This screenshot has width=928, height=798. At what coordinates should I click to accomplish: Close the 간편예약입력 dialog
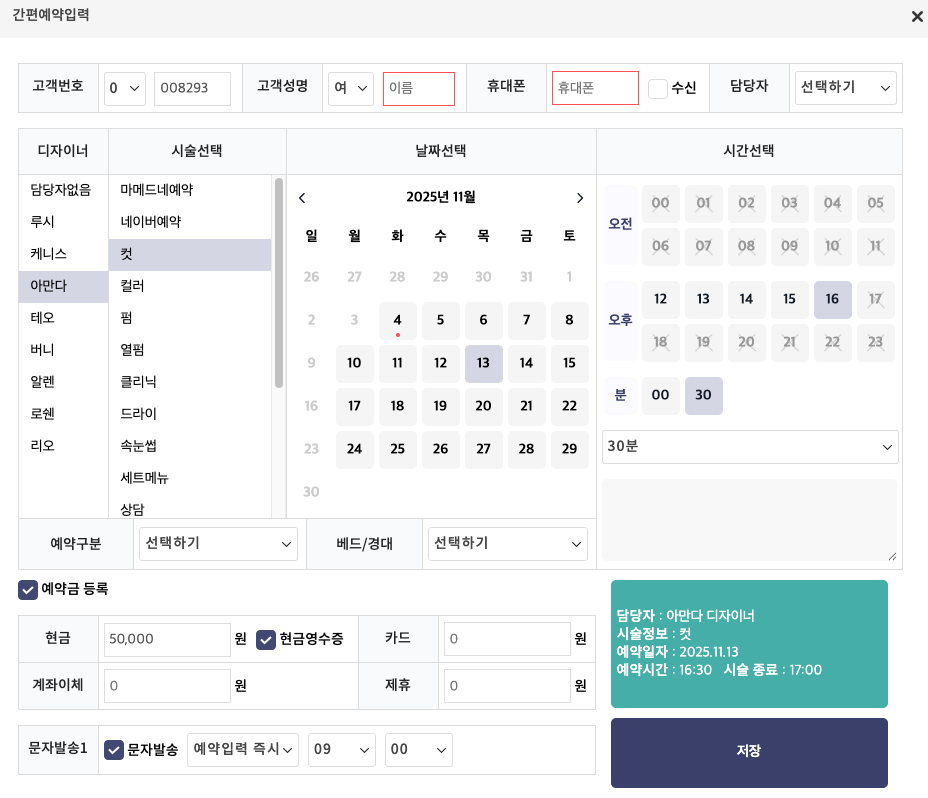point(916,17)
